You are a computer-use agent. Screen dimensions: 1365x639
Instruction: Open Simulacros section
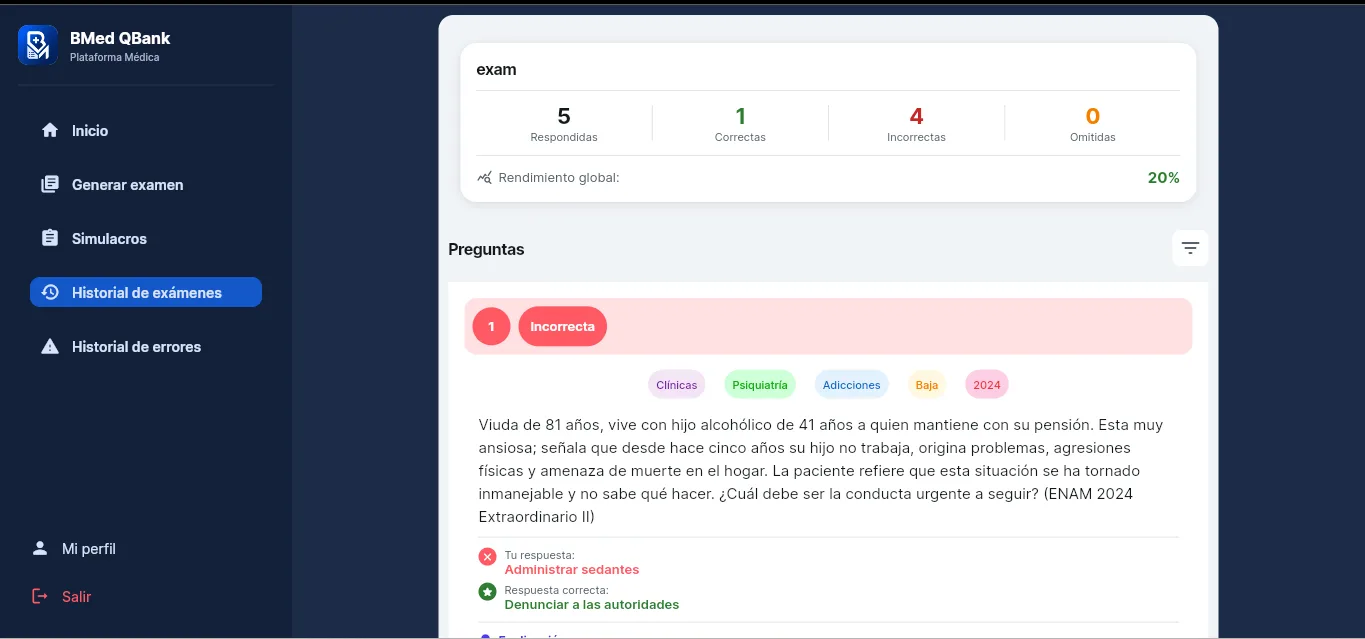click(x=146, y=238)
